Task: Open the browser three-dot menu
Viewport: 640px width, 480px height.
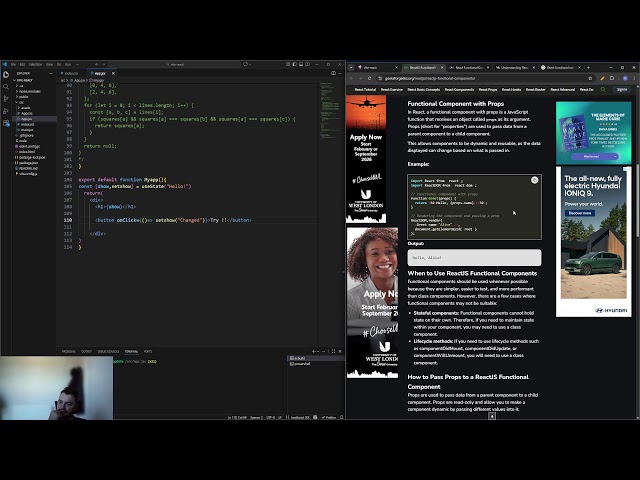Action: point(634,78)
